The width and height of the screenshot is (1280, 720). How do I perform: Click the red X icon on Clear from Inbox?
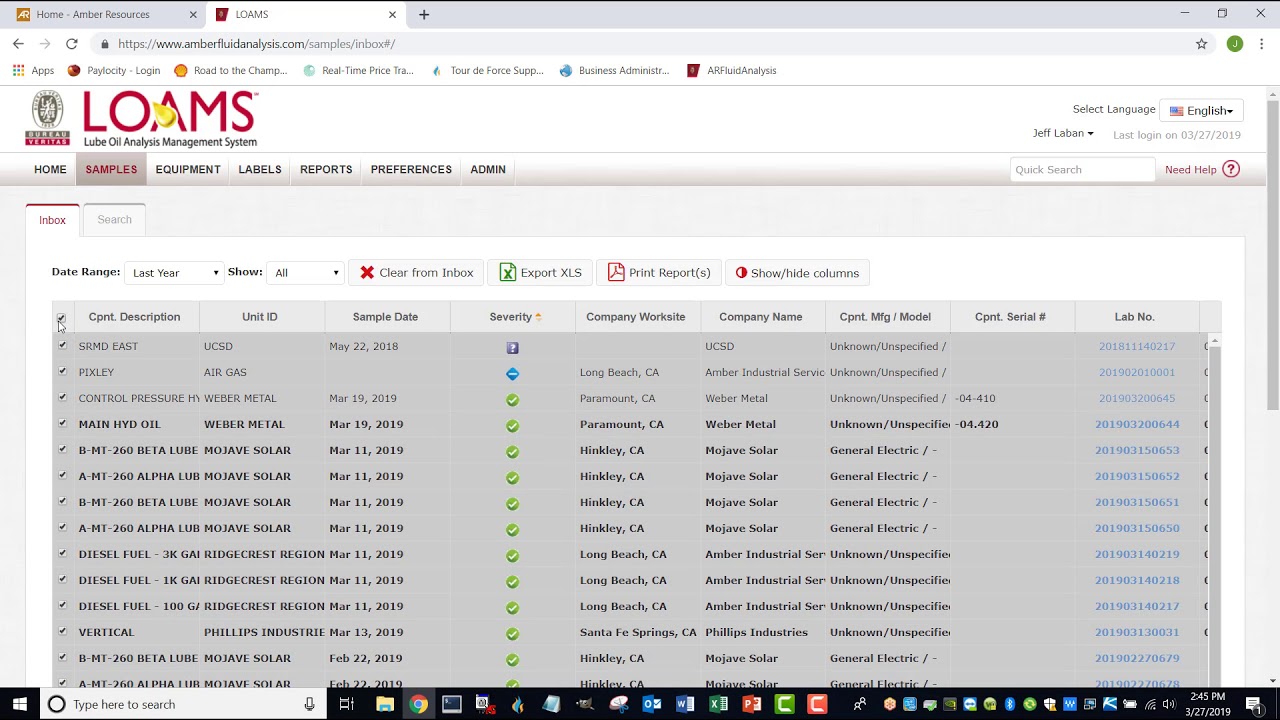(x=367, y=273)
